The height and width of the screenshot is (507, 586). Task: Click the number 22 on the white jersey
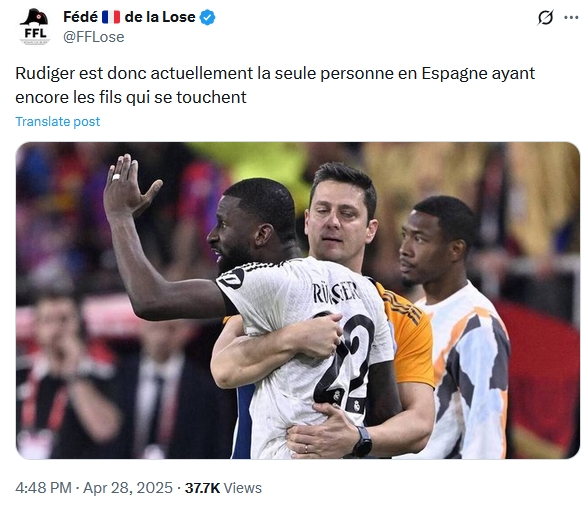[x=345, y=361]
